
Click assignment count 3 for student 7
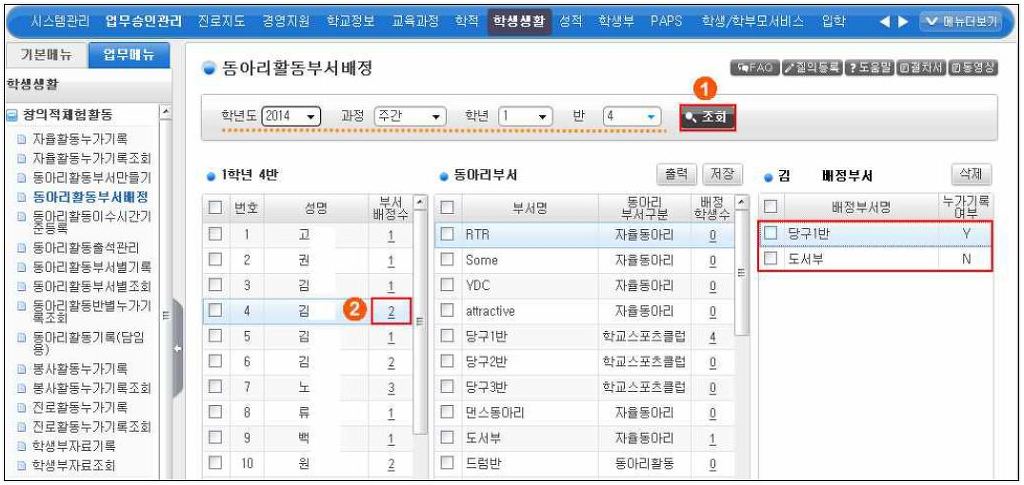click(x=391, y=388)
